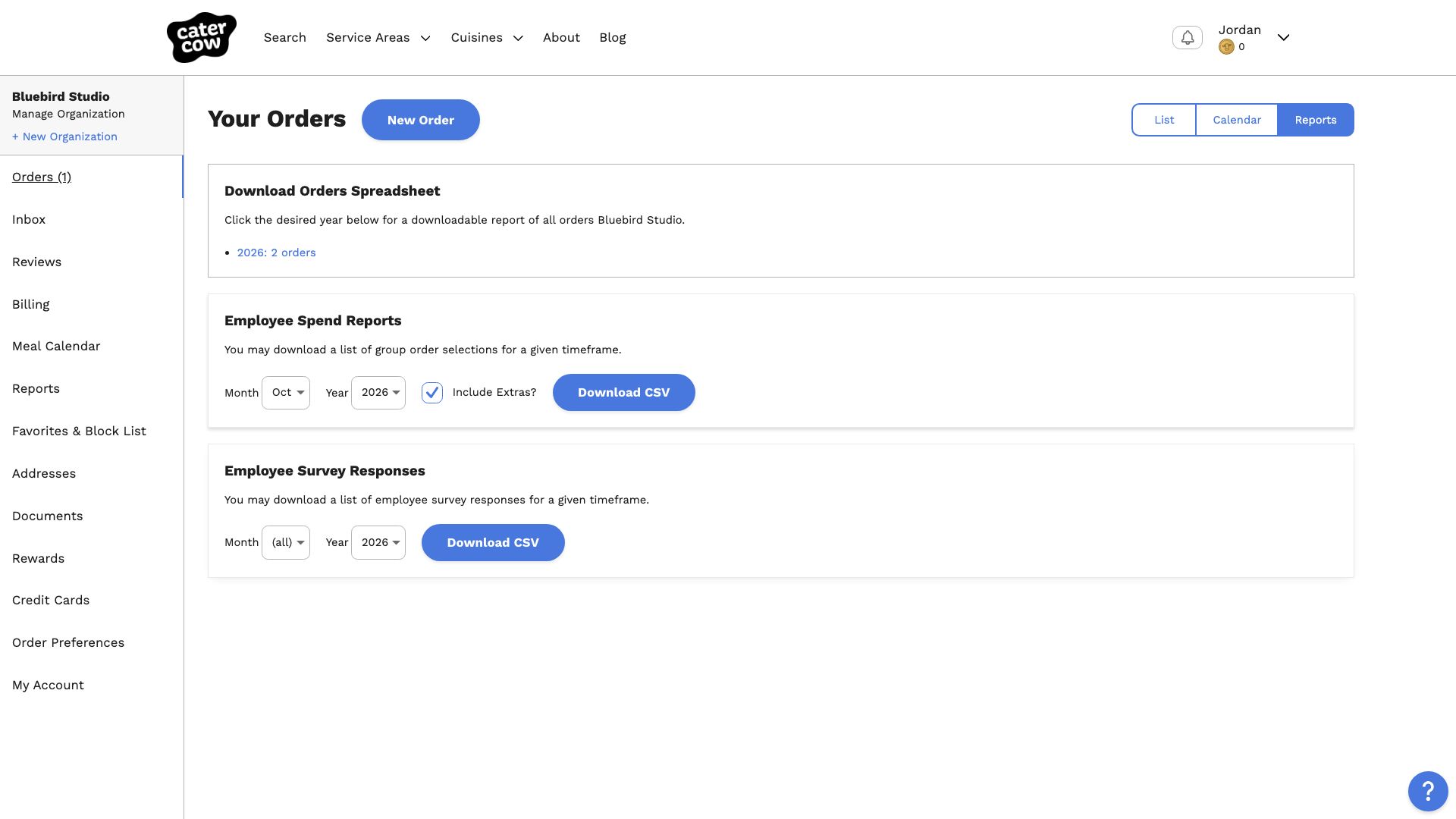
Task: Open the help question mark bubble
Action: (x=1428, y=791)
